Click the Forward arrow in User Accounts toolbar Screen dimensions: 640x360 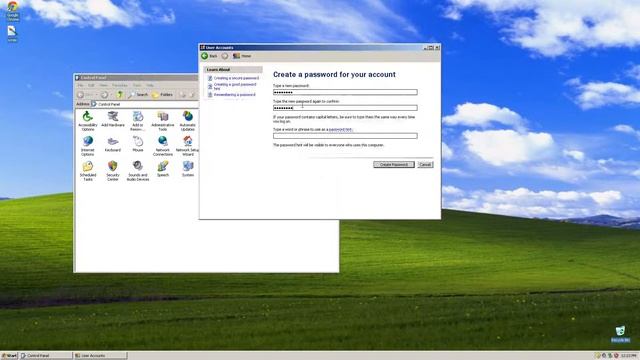[x=225, y=56]
